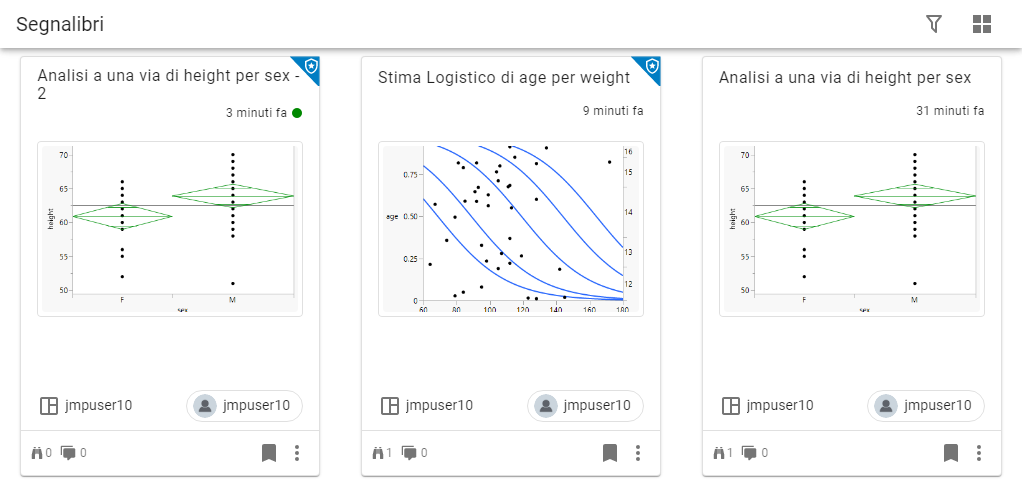Toggle bookmark on first height per sex - 2 card
1022x500 pixels.
click(x=269, y=453)
